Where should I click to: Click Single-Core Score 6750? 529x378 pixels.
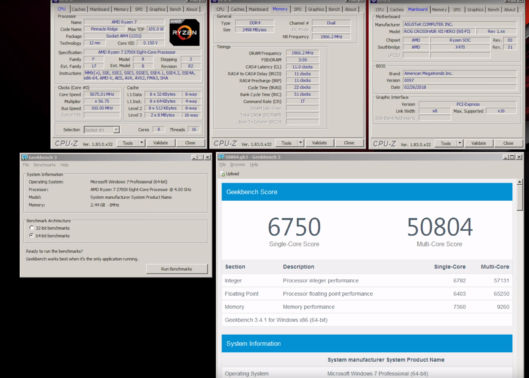point(294,227)
